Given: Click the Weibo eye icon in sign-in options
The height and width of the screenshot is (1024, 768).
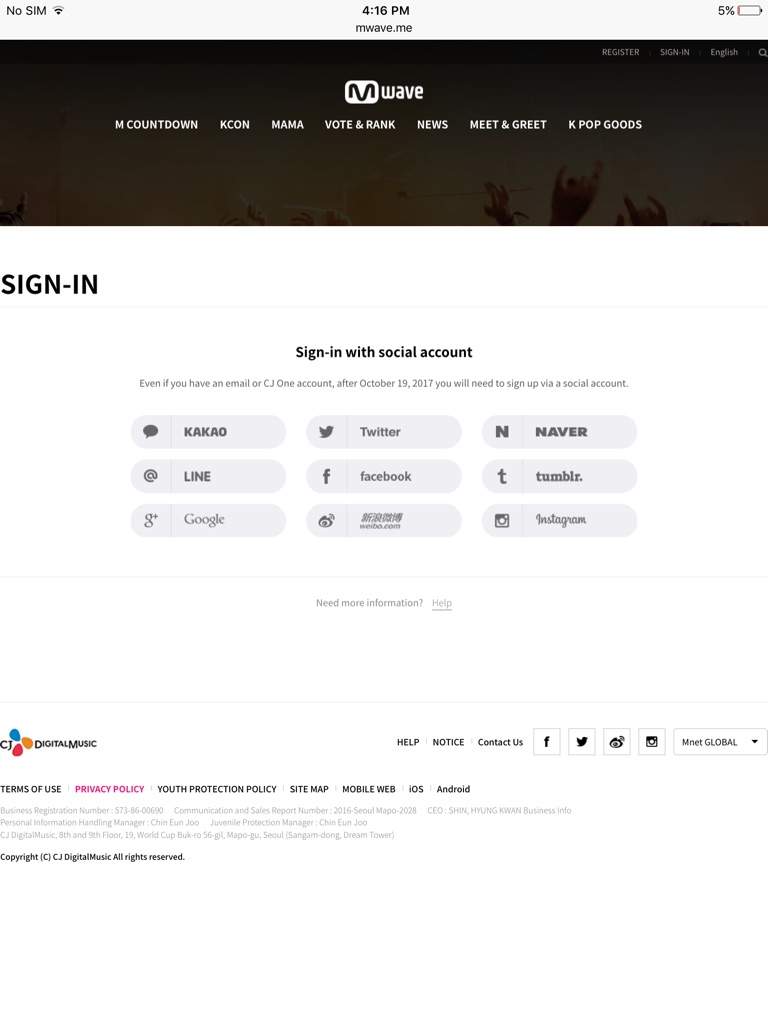Looking at the screenshot, I should coord(326,520).
